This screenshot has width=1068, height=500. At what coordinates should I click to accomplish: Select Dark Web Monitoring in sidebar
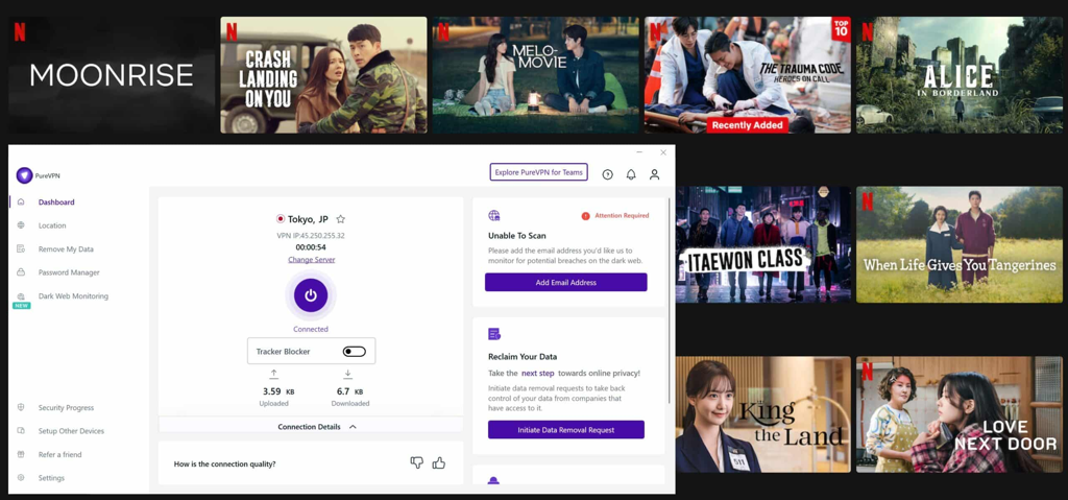point(73,296)
